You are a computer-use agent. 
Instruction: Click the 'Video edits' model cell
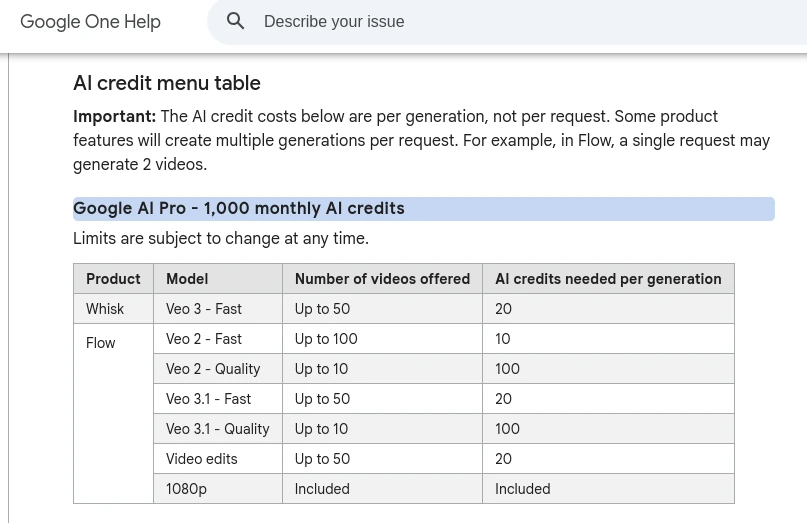[218, 459]
